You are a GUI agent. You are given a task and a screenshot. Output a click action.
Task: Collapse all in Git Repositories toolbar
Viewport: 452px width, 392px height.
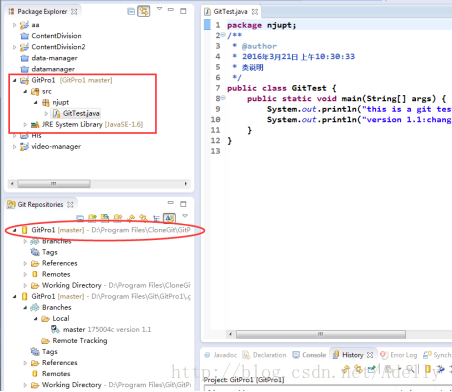(80, 218)
